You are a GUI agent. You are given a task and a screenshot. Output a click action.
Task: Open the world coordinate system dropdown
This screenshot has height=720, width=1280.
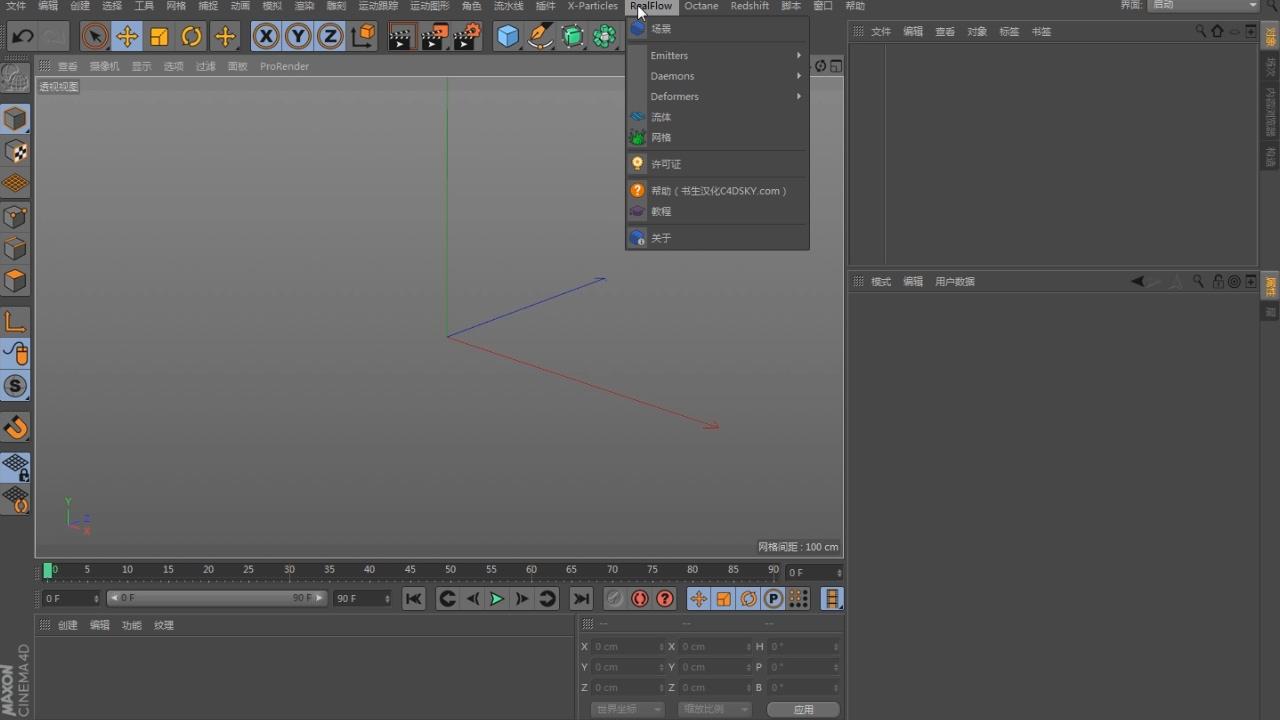[x=626, y=708]
